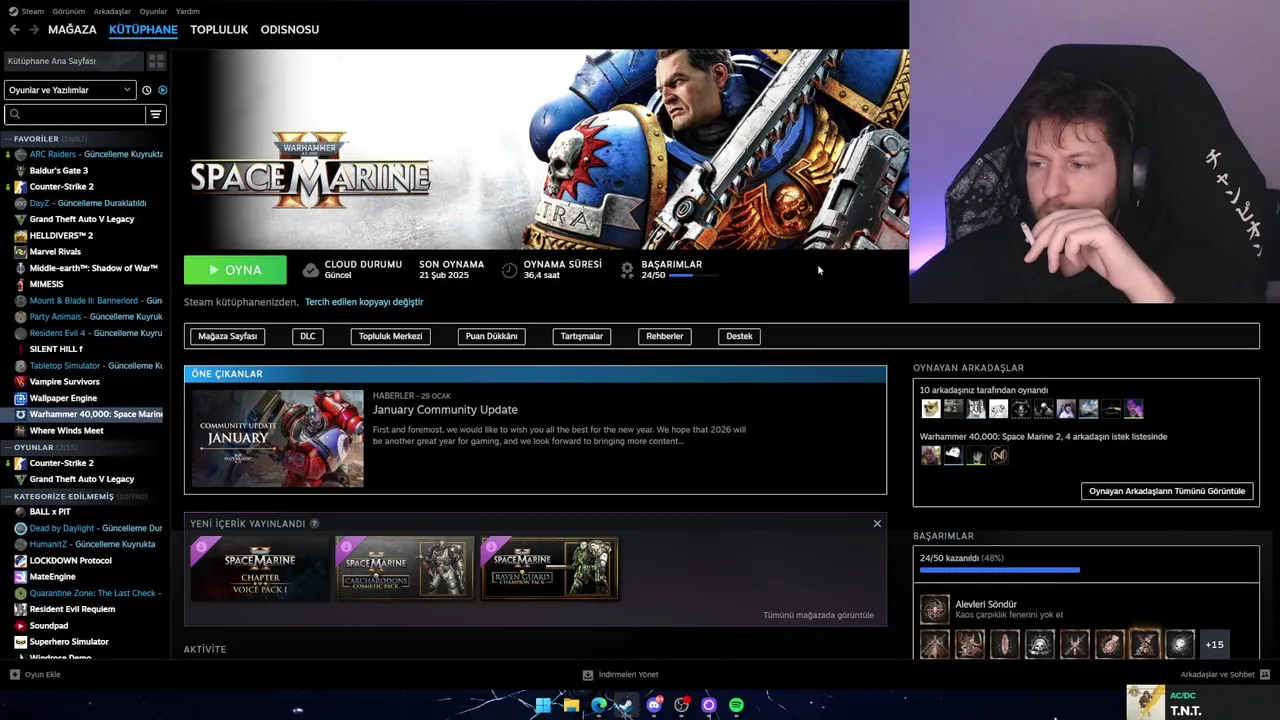The height and width of the screenshot is (720, 1280).
Task: Click the +15 more achievements badge
Action: [x=1214, y=645]
